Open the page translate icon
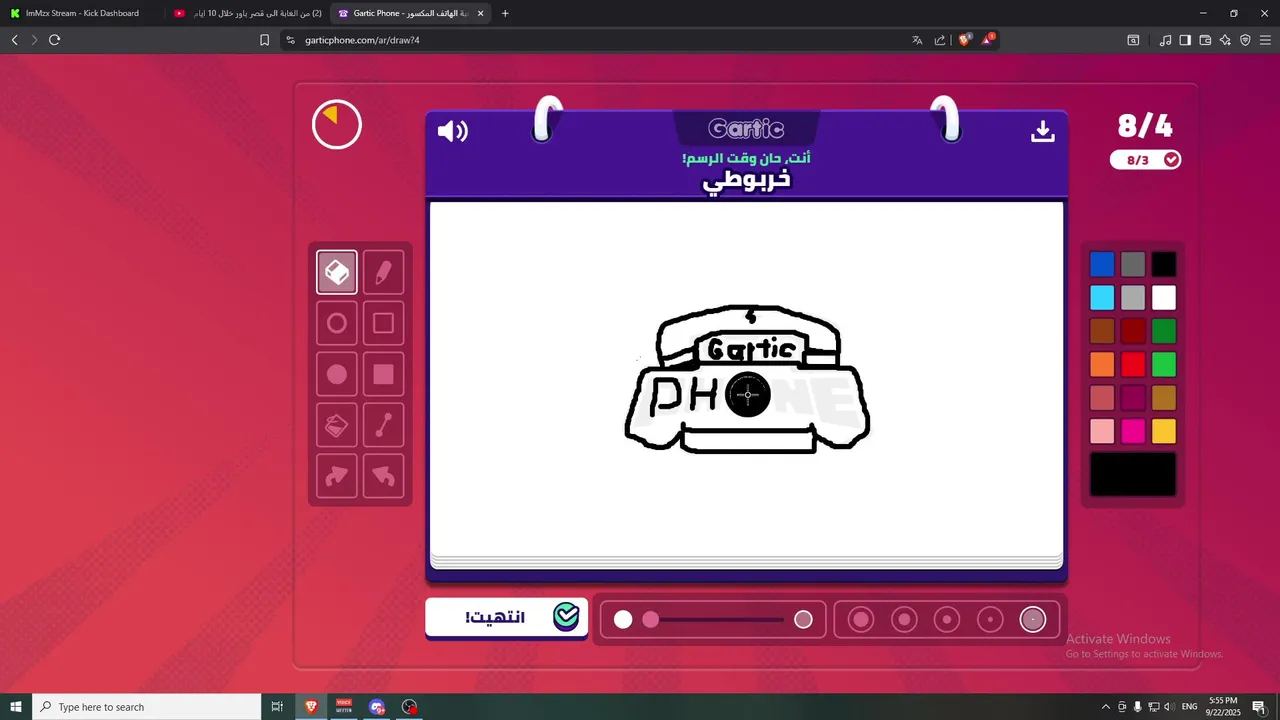1280x720 pixels. click(917, 40)
